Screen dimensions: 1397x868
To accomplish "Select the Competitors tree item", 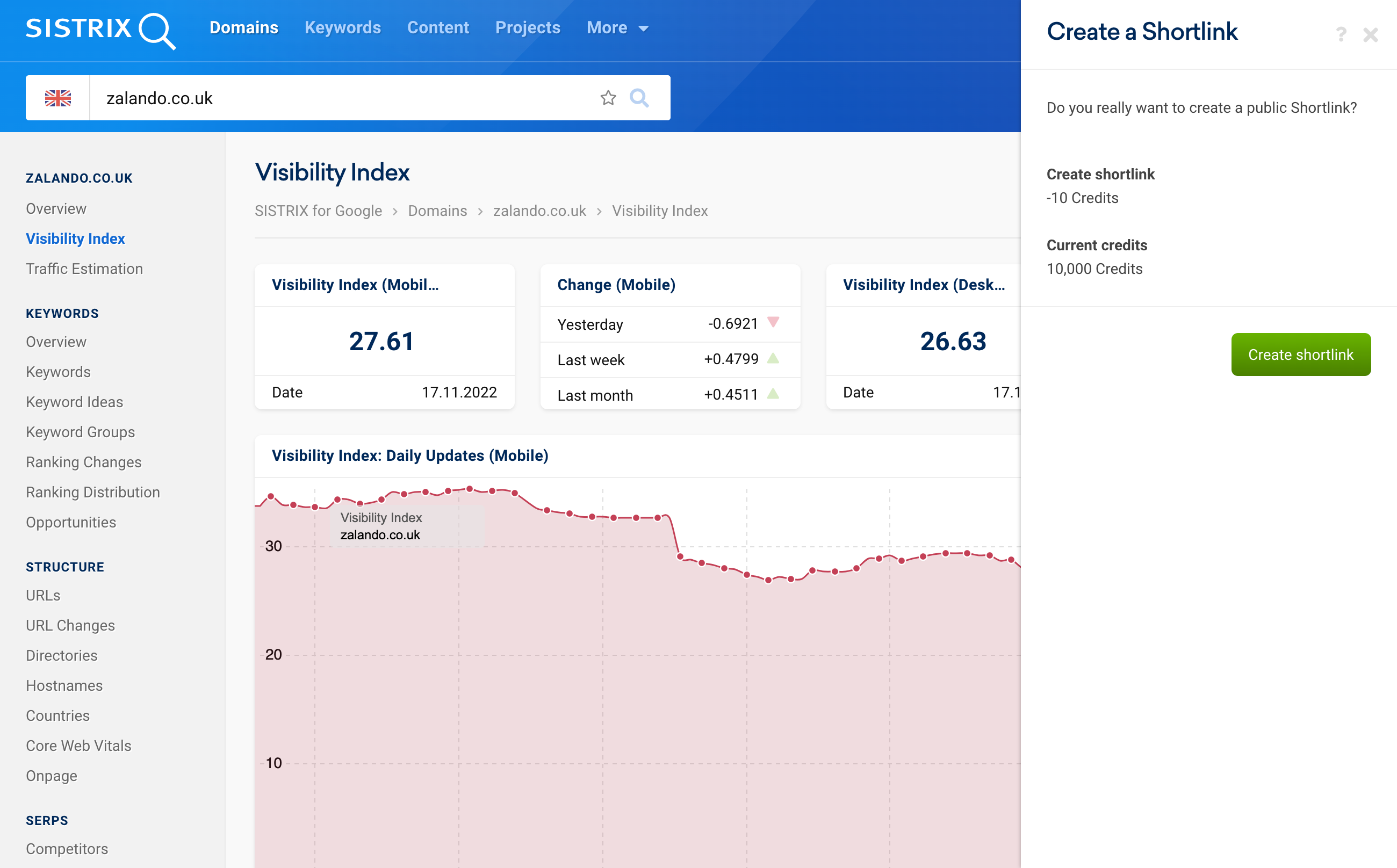I will (68, 849).
